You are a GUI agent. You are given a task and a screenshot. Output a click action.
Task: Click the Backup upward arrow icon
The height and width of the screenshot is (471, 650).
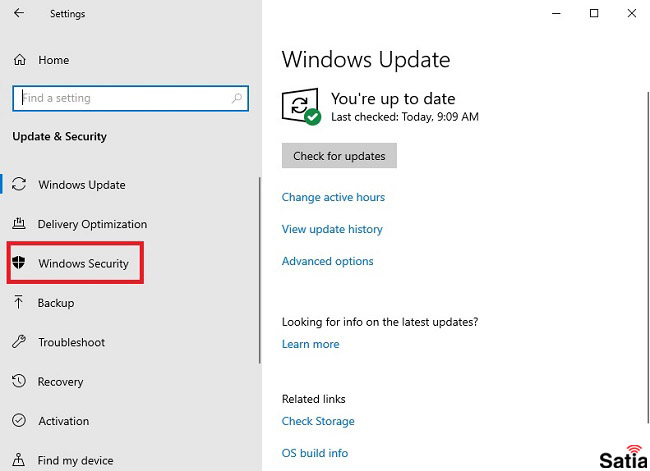click(19, 302)
